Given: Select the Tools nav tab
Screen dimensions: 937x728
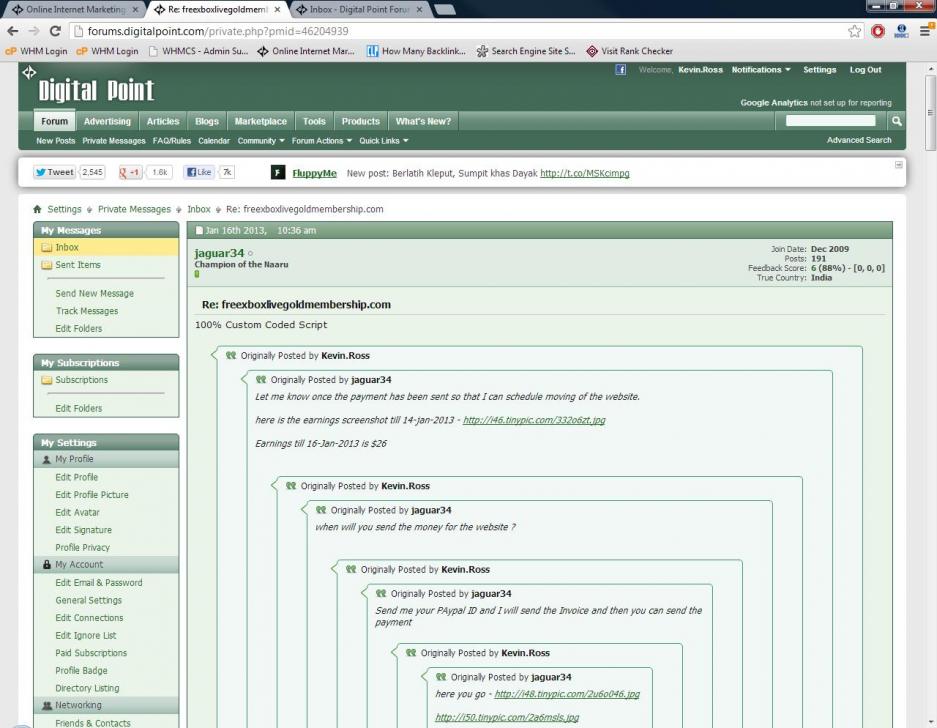Looking at the screenshot, I should (x=314, y=121).
